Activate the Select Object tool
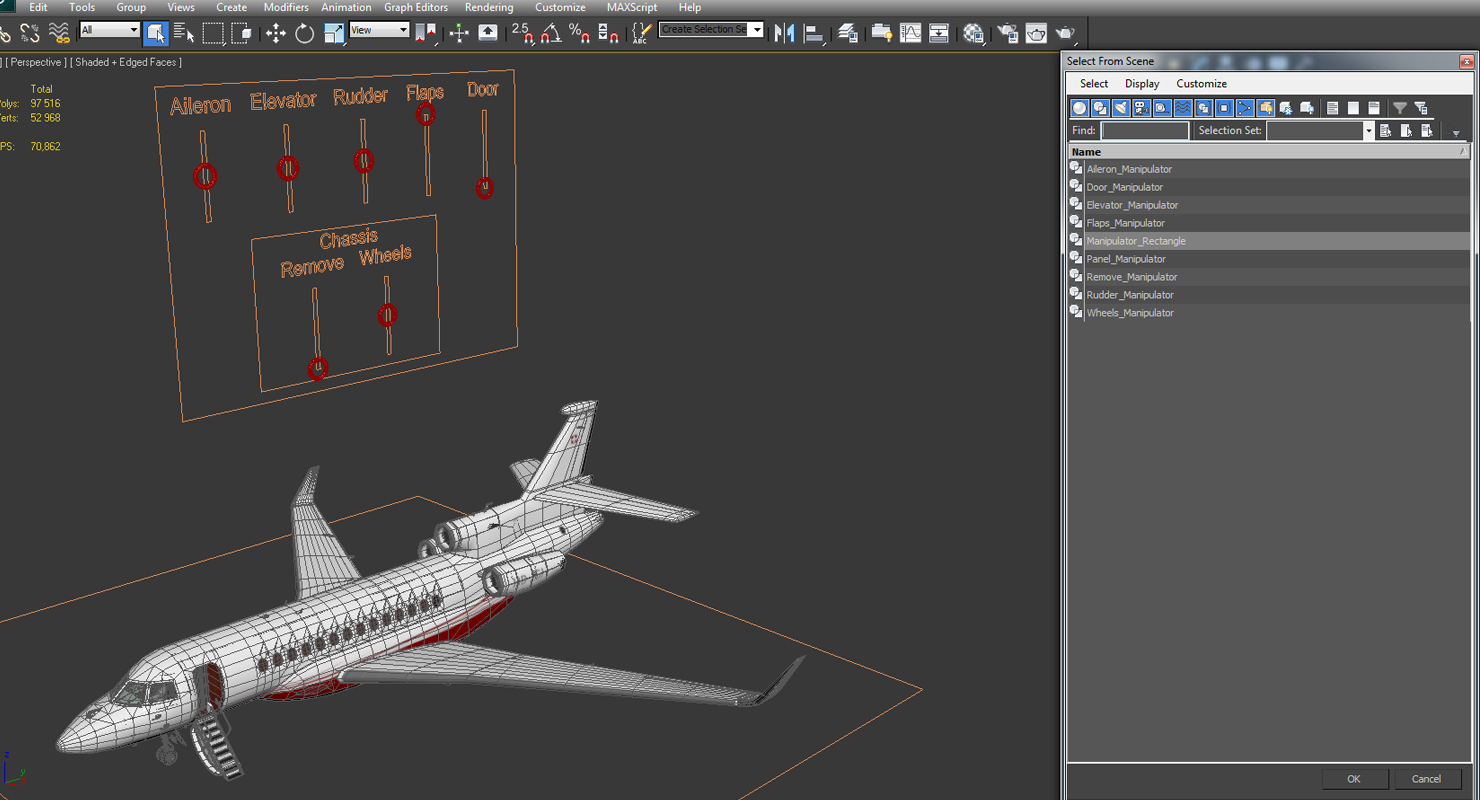 [x=156, y=33]
